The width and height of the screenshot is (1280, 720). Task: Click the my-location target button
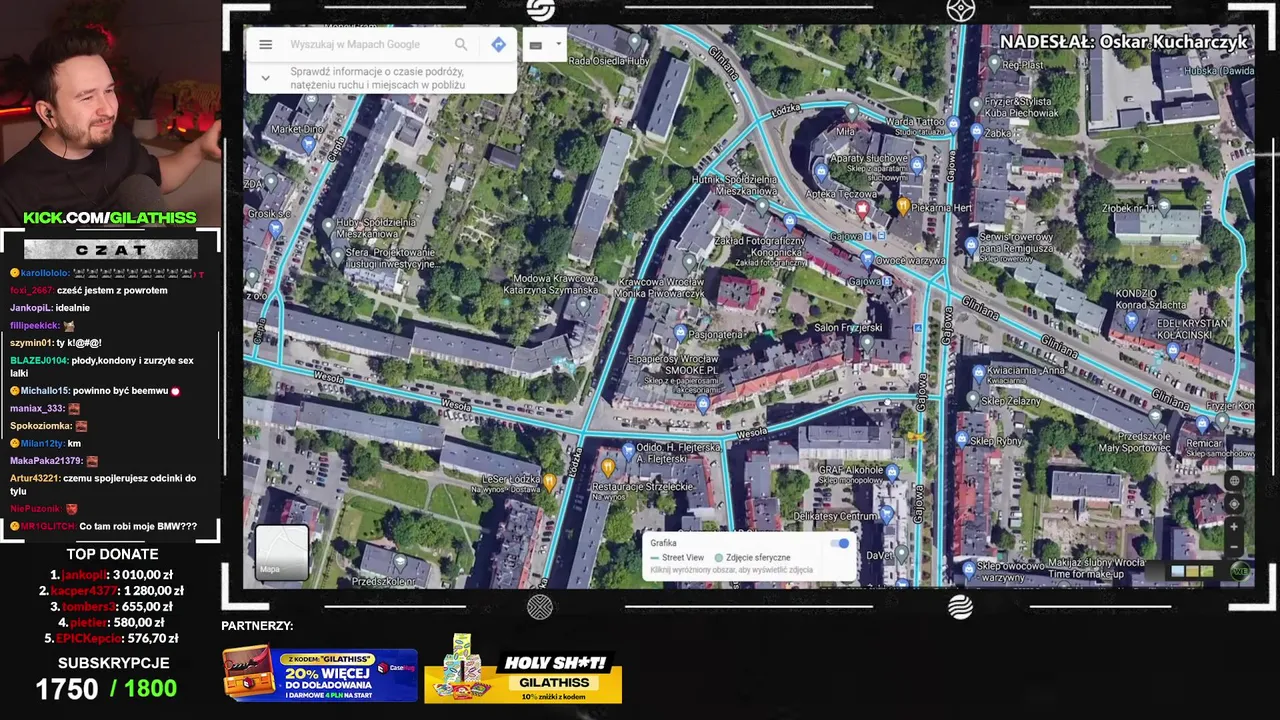1234,504
